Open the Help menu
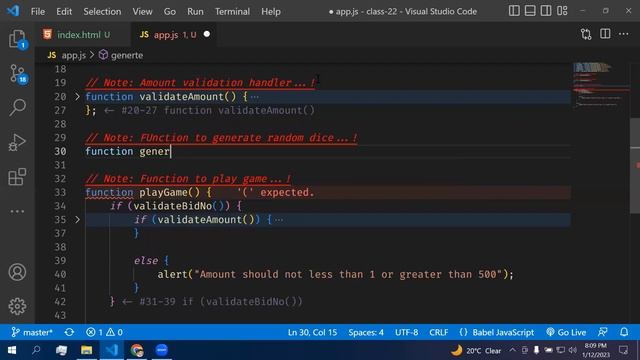The height and width of the screenshot is (360, 640). [271, 11]
